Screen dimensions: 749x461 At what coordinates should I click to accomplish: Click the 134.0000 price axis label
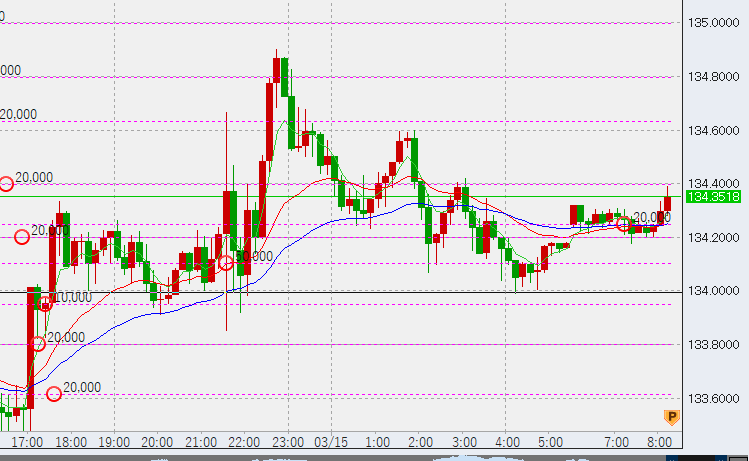714,291
